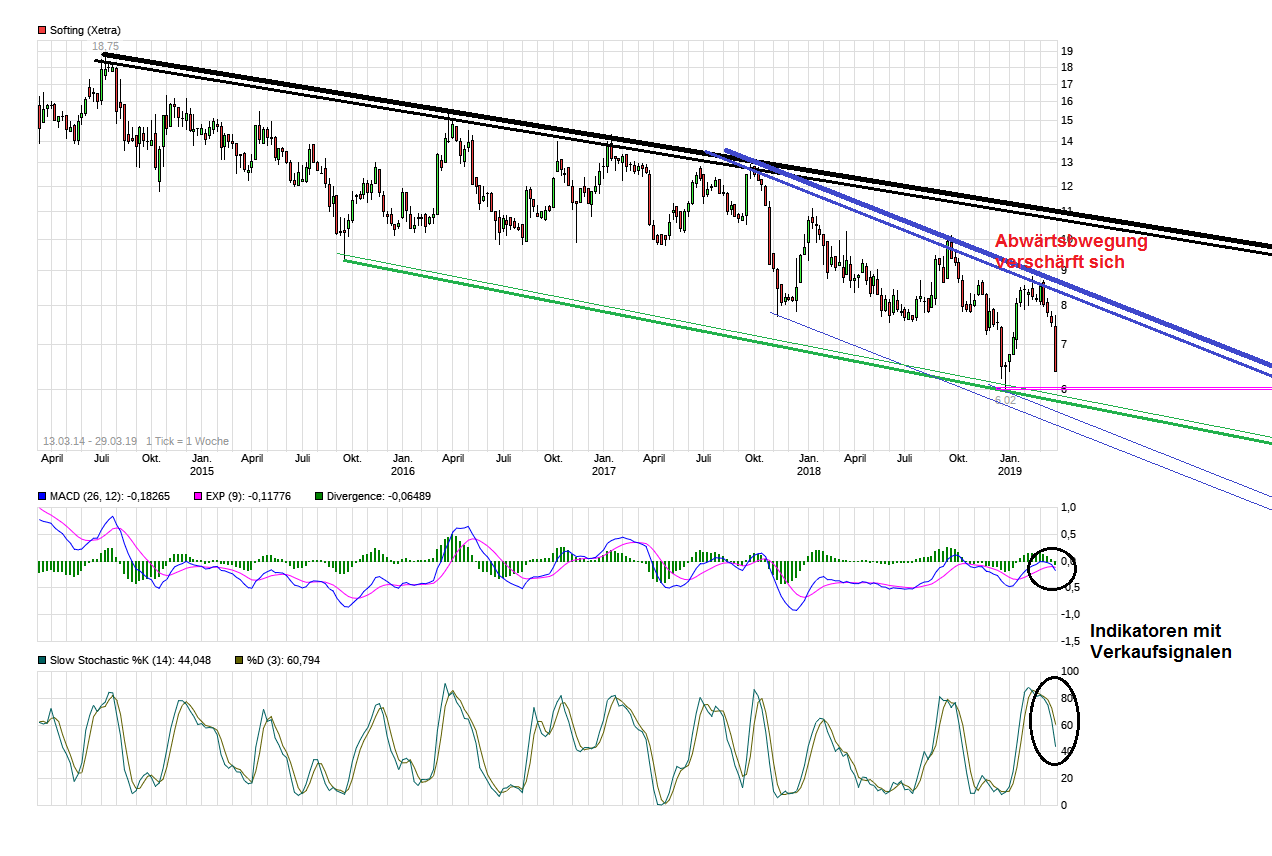Select the 'Divergence: -0,06489' legend text
The image size is (1272, 856).
[x=379, y=495]
